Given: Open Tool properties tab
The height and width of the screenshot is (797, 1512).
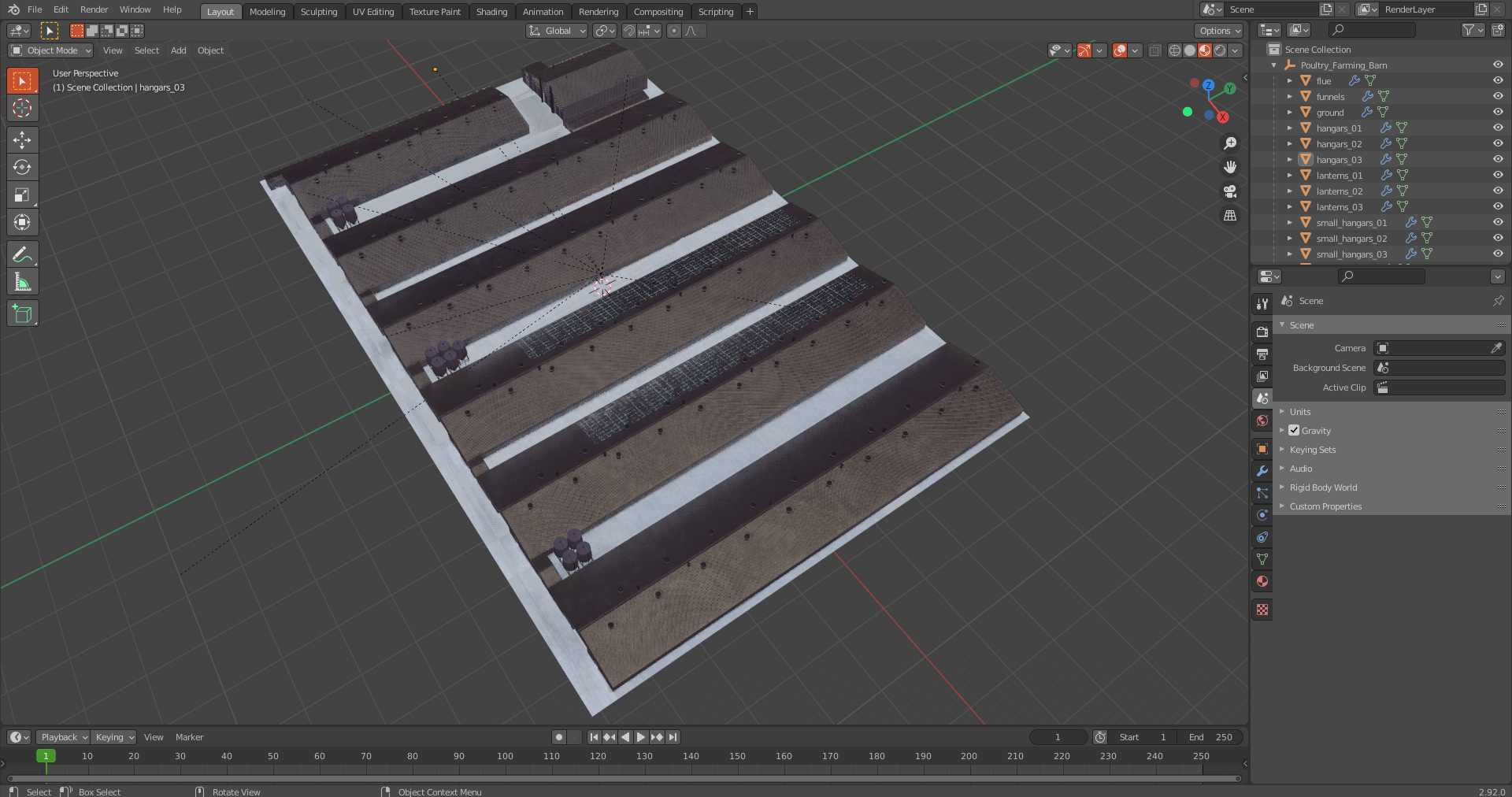Looking at the screenshot, I should 1262,303.
